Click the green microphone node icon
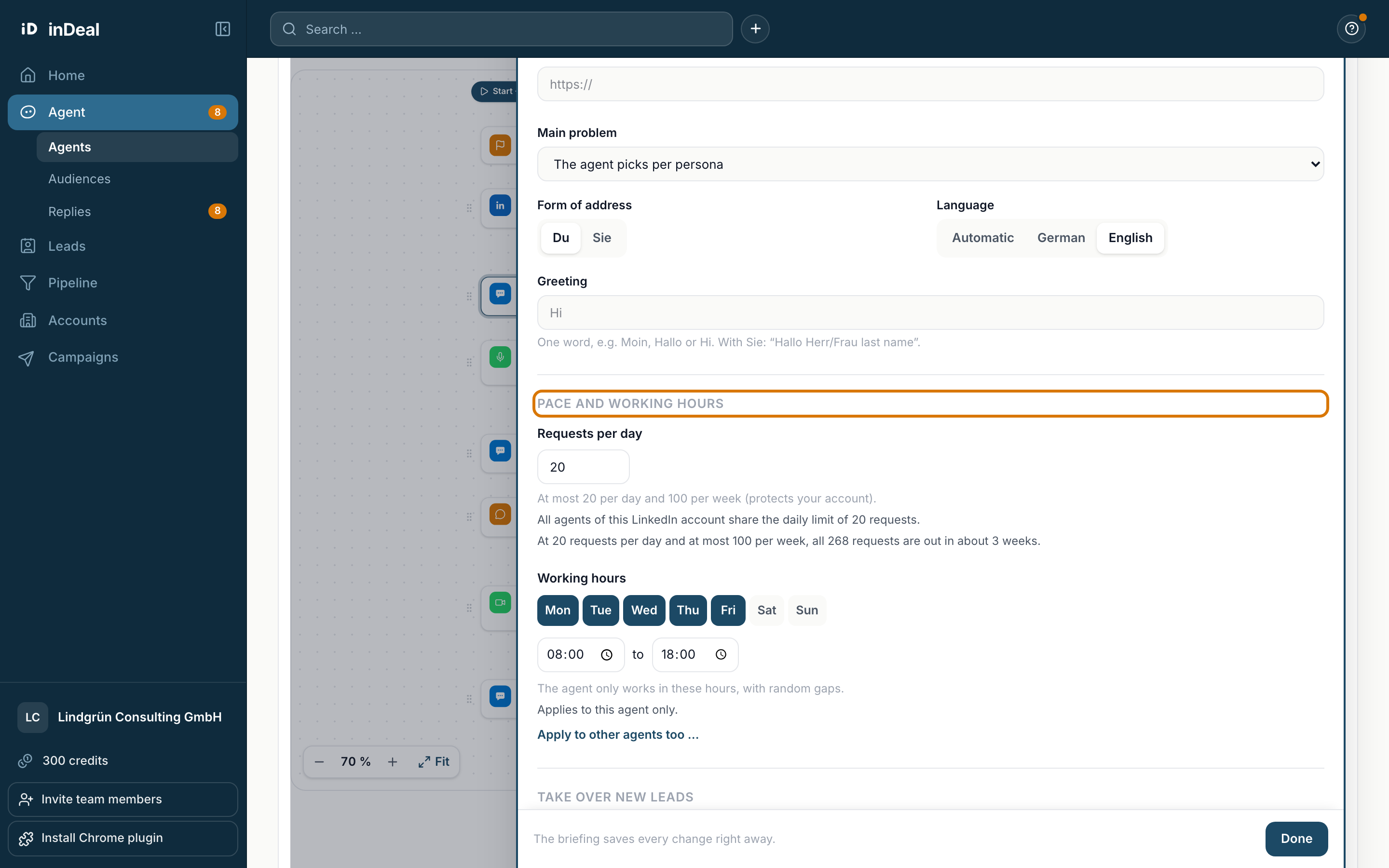The height and width of the screenshot is (868, 1389). click(500, 356)
